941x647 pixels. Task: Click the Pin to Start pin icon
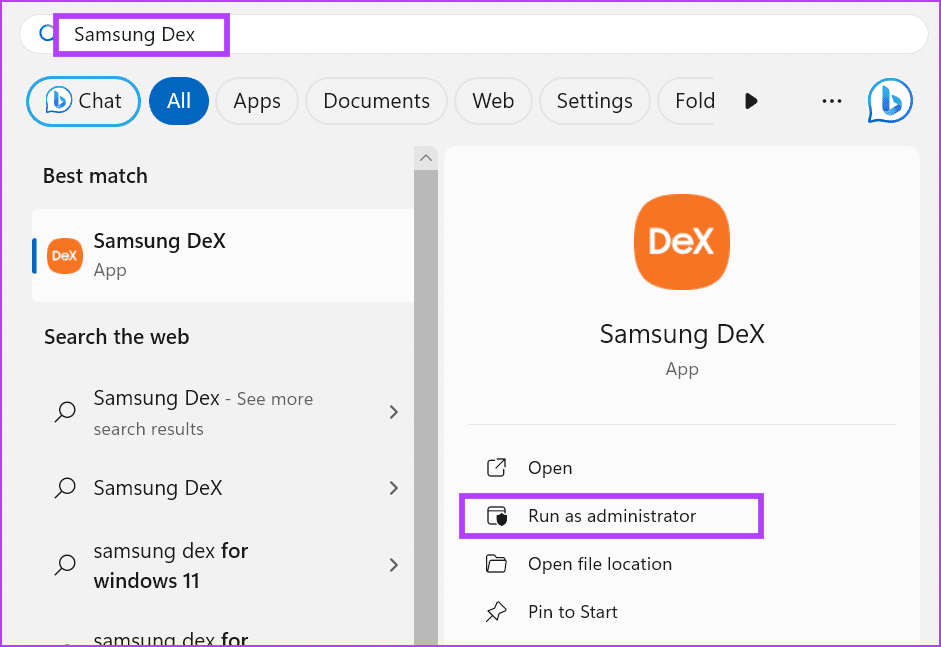pyautogui.click(x=496, y=612)
